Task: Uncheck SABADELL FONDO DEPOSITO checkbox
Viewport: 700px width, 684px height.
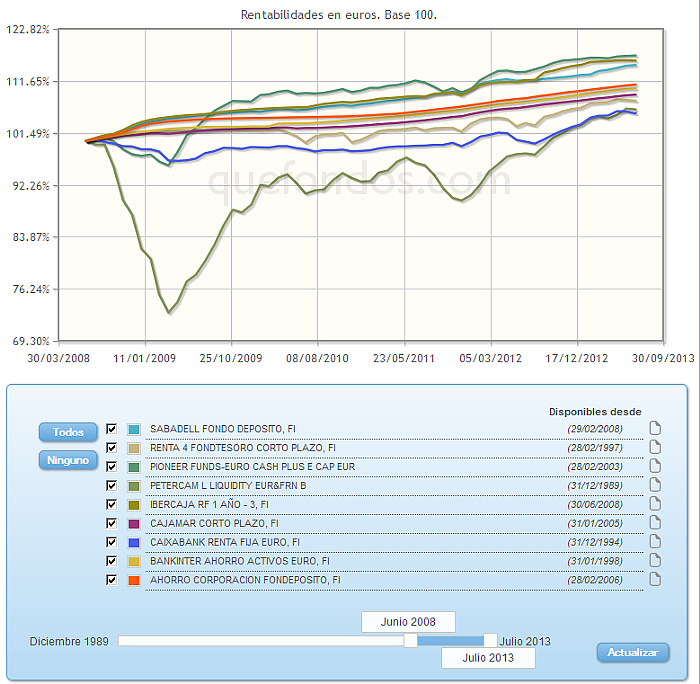Action: point(112,429)
